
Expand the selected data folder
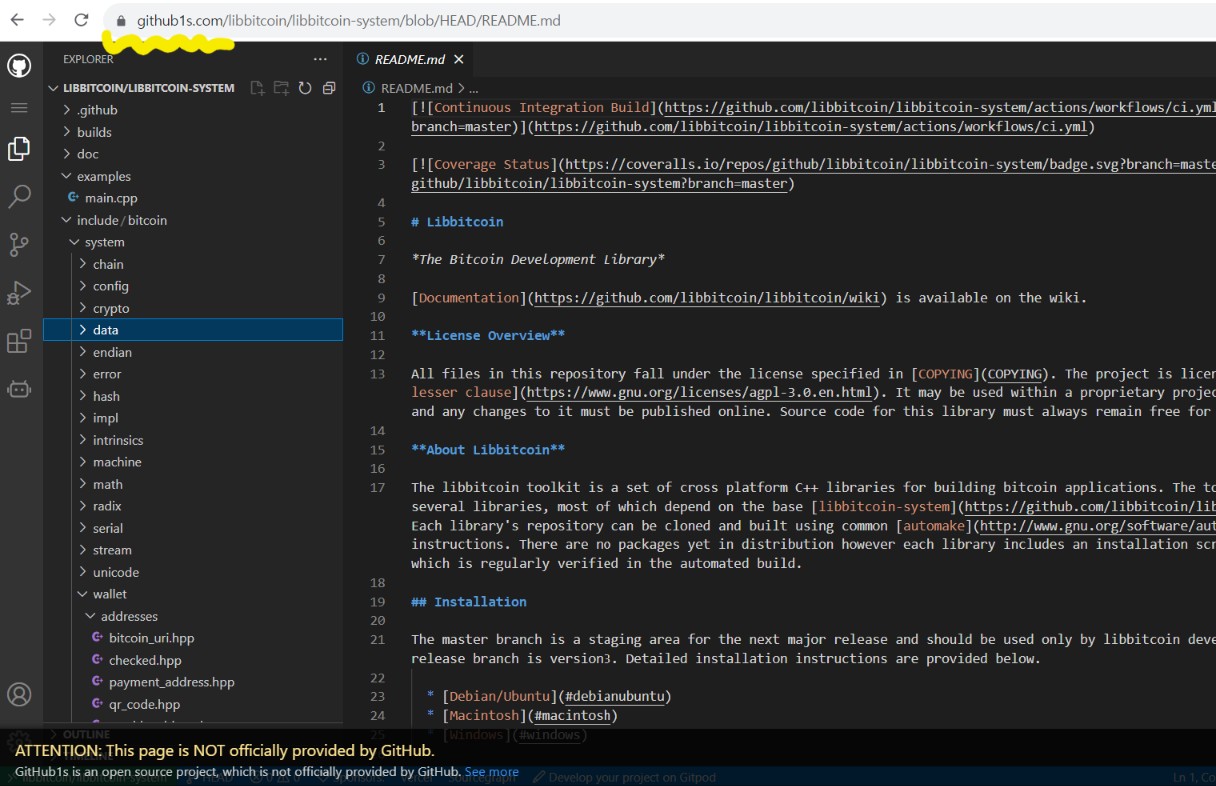(193, 330)
